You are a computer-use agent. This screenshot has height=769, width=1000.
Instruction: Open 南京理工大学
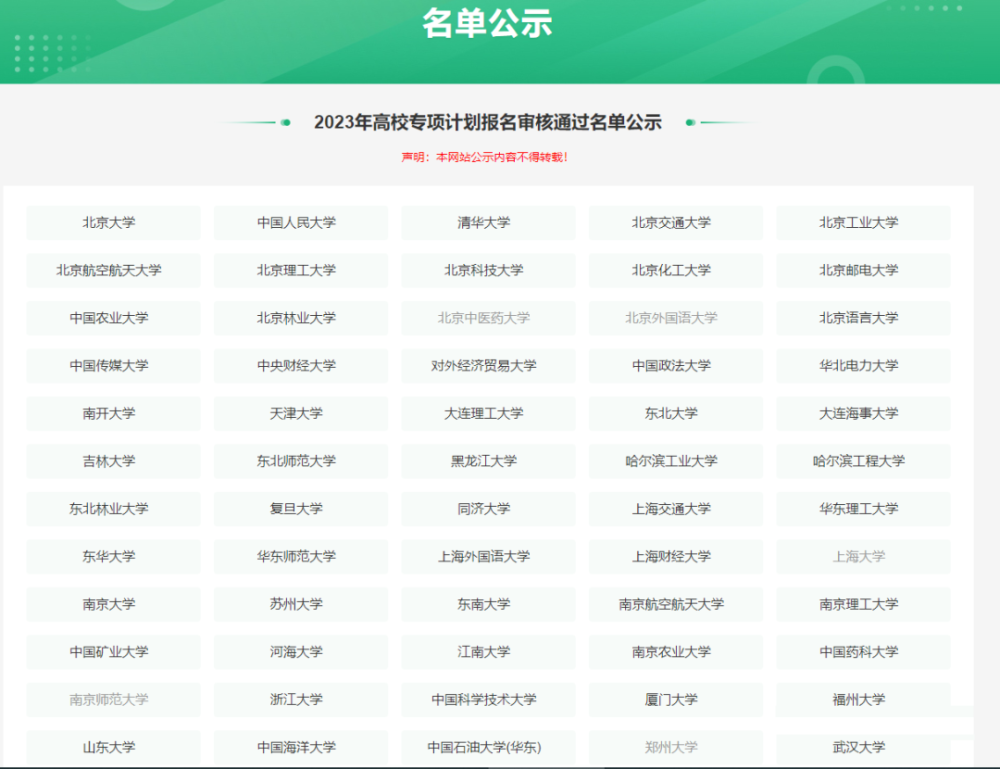click(864, 604)
